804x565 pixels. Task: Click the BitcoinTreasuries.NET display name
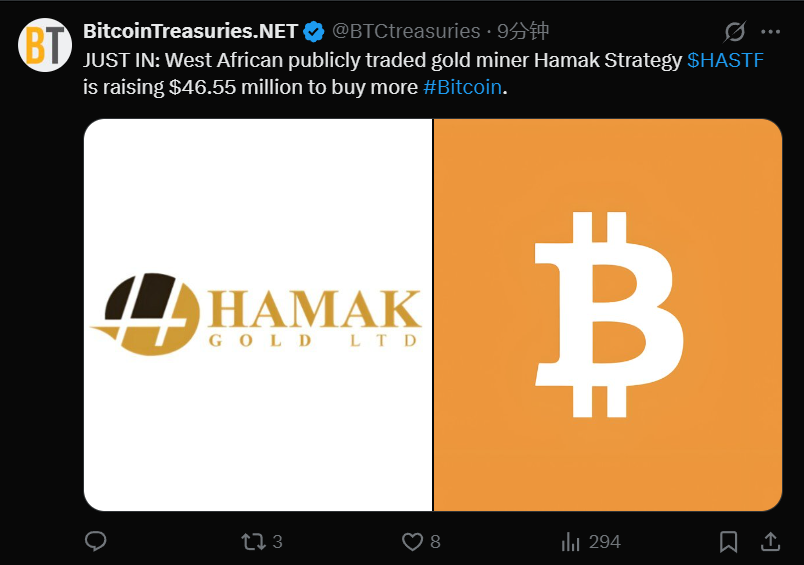tap(190, 32)
